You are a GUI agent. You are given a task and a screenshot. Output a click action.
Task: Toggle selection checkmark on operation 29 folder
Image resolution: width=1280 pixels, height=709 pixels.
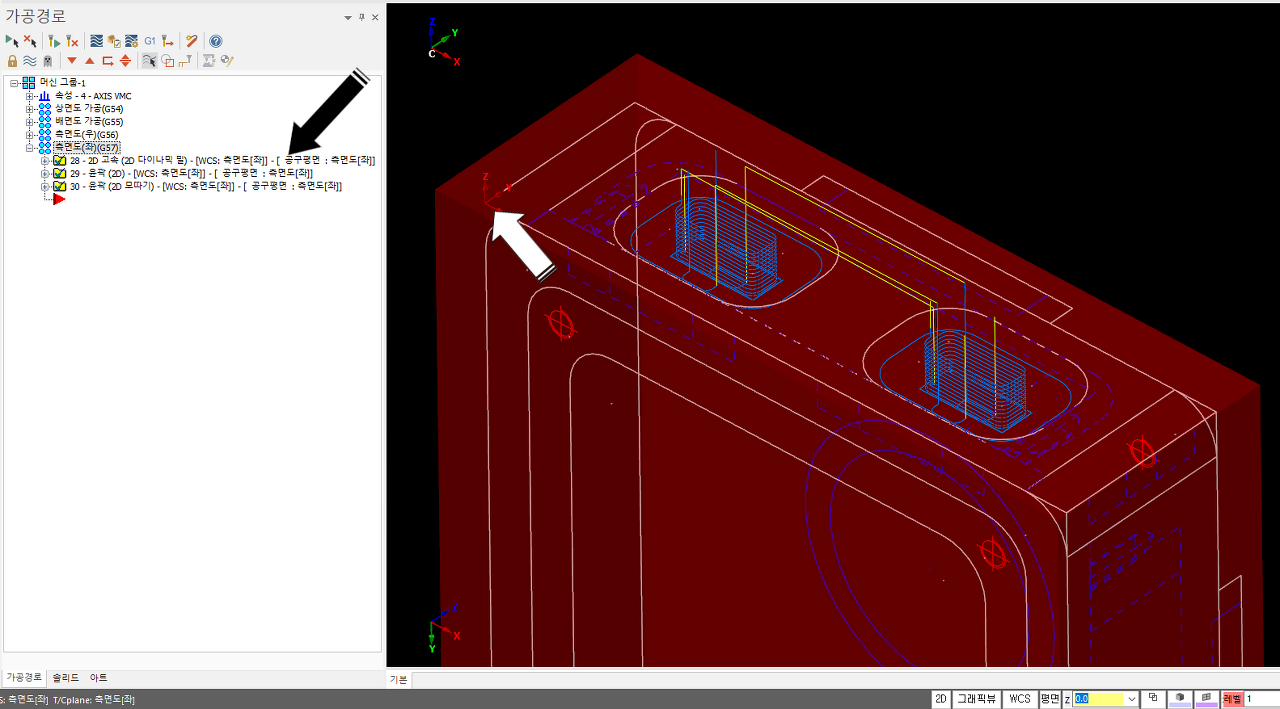[x=60, y=174]
